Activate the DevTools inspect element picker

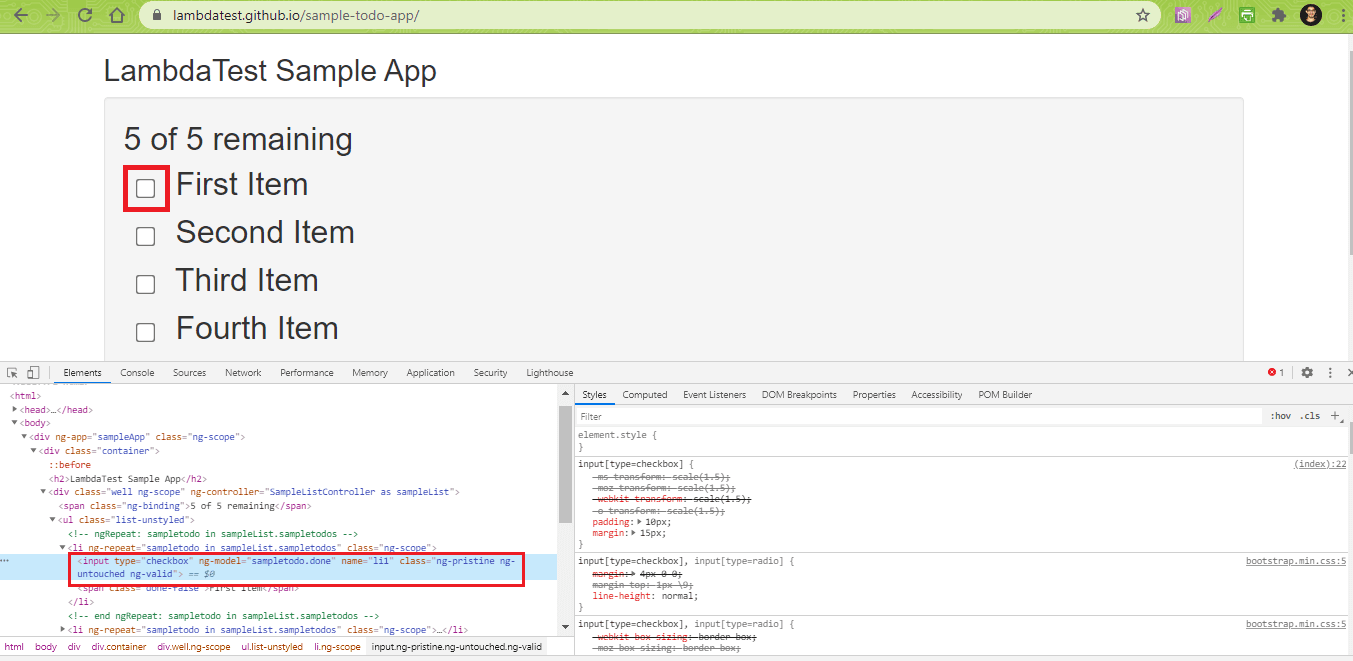coord(13,373)
